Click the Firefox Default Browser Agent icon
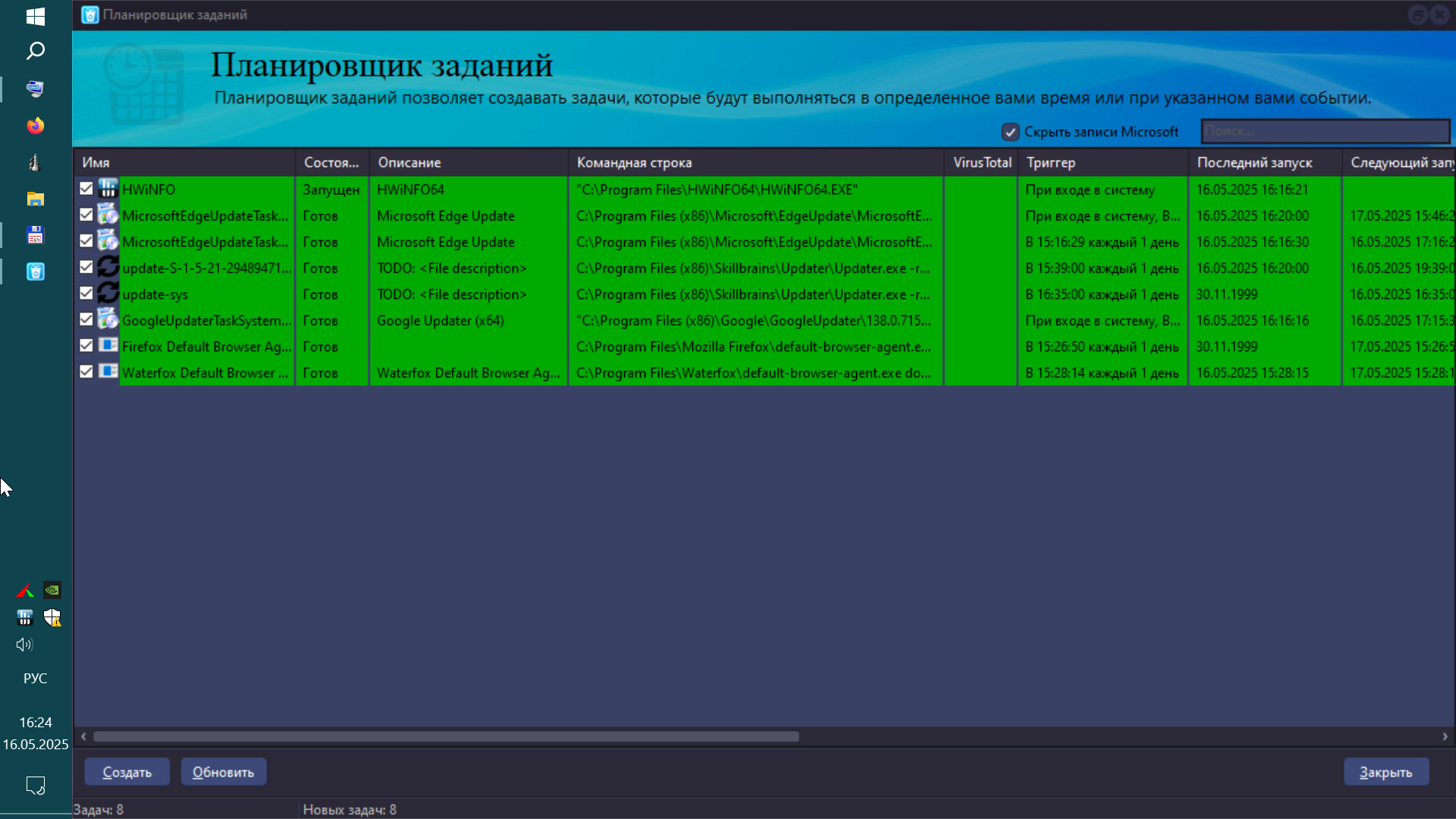Screen dimensions: 1456x819 tap(108, 346)
